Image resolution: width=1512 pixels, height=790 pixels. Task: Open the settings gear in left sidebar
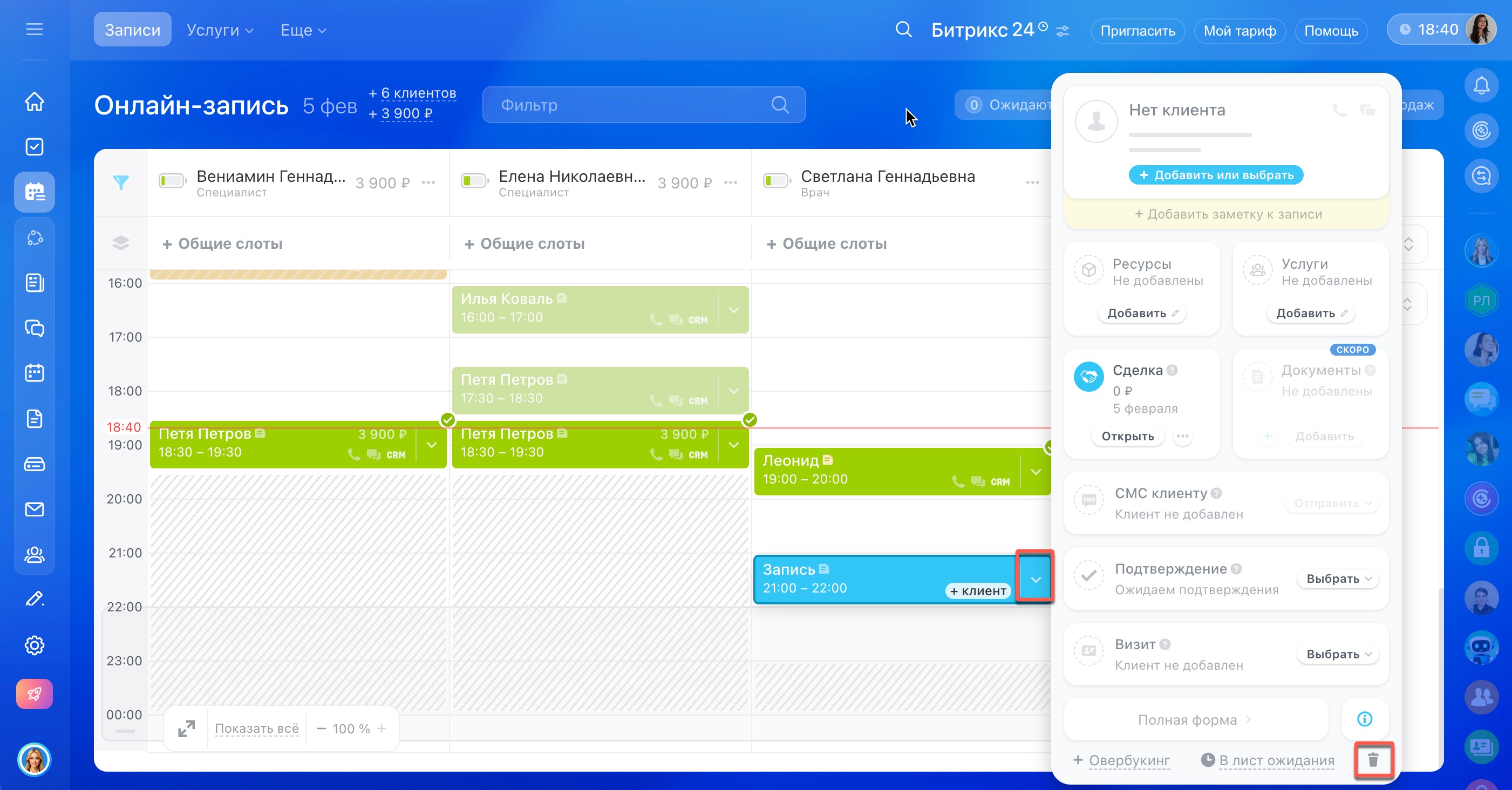point(35,645)
